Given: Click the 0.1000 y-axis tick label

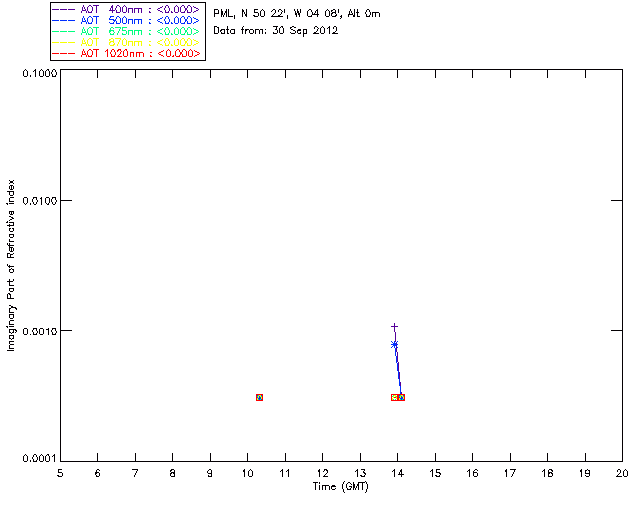Looking at the screenshot, I should point(40,73).
